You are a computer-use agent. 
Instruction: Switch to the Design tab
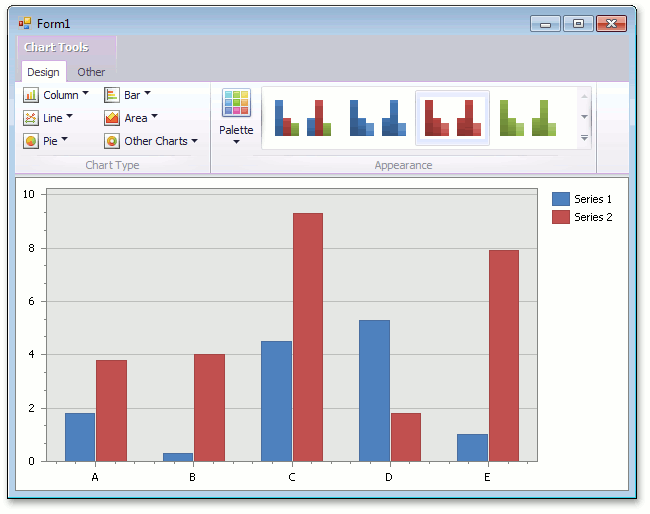43,72
